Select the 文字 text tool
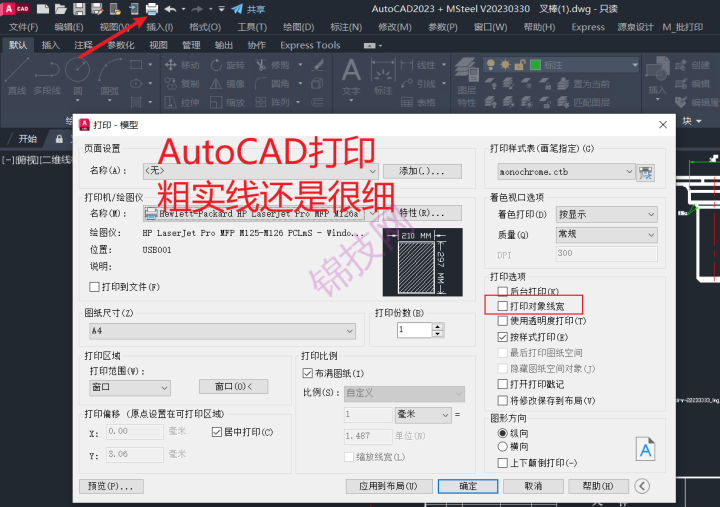720x507 pixels. click(351, 77)
